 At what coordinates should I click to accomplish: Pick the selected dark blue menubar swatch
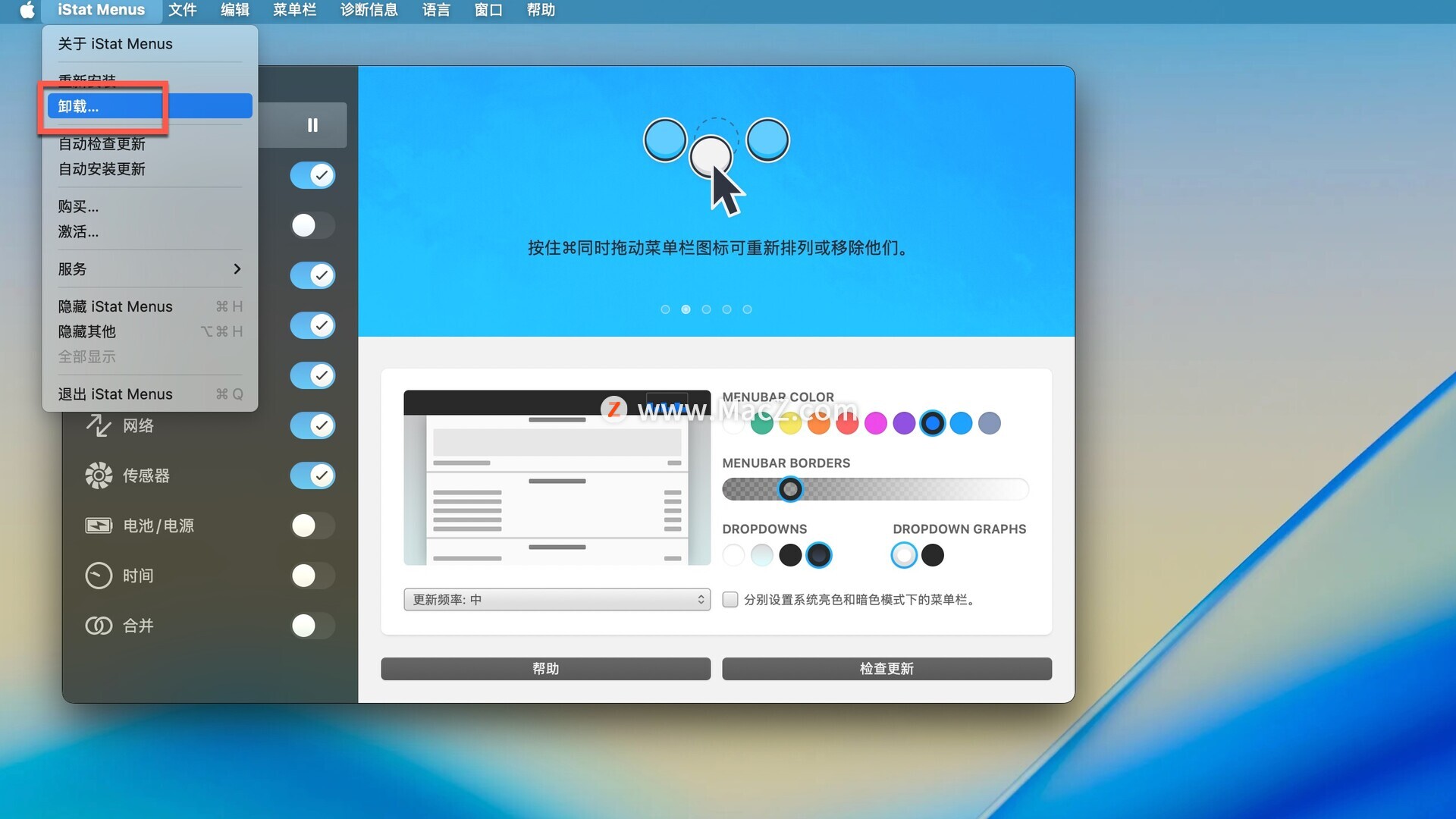932,423
